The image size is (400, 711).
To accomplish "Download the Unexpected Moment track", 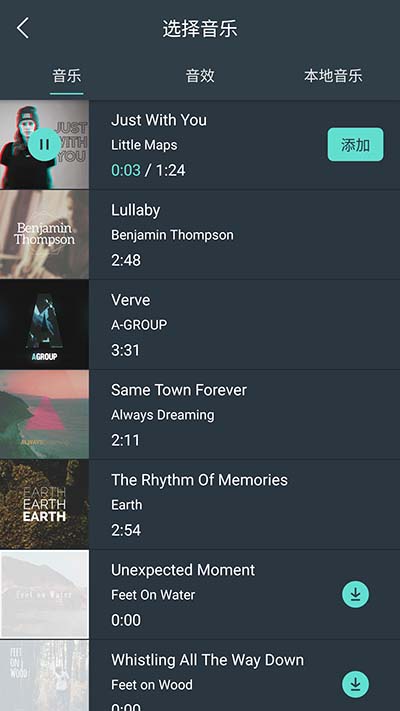I will coord(355,594).
